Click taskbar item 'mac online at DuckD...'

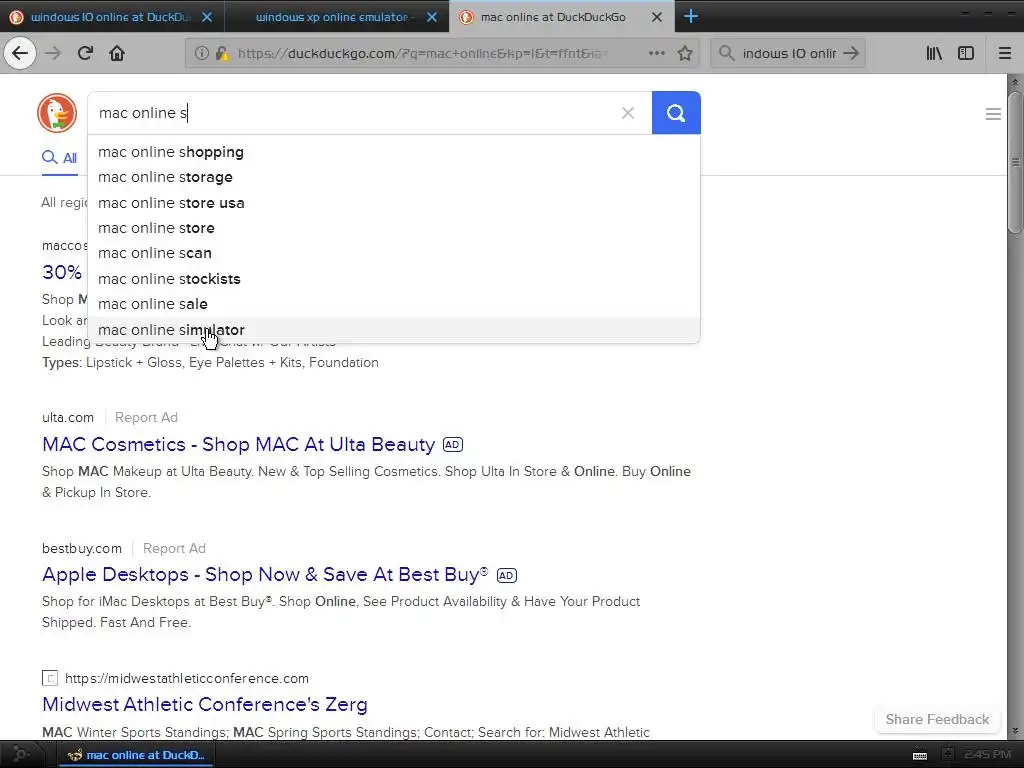tap(136, 755)
